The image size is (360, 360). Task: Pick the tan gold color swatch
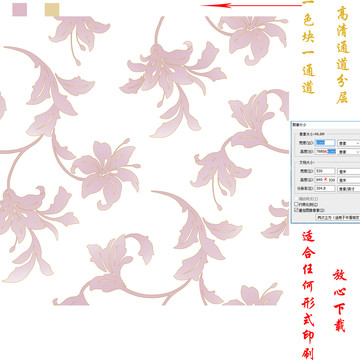[x=52, y=10]
